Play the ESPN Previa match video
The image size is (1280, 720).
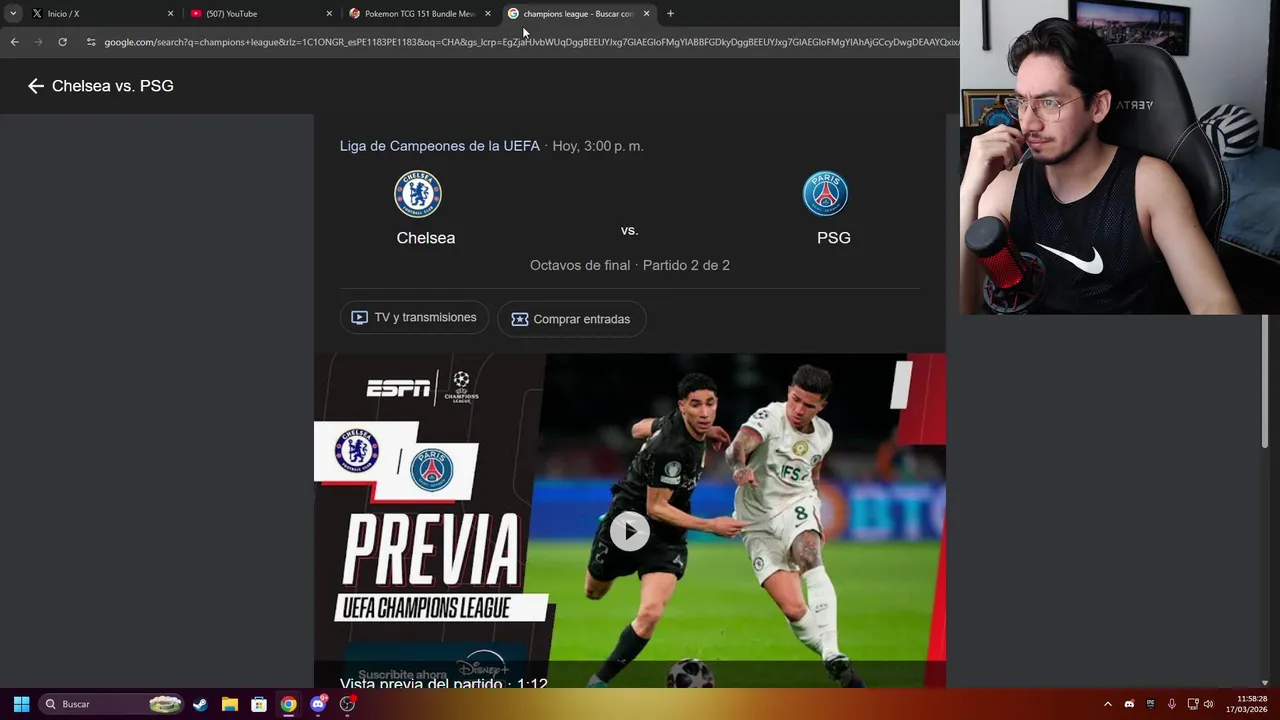630,531
